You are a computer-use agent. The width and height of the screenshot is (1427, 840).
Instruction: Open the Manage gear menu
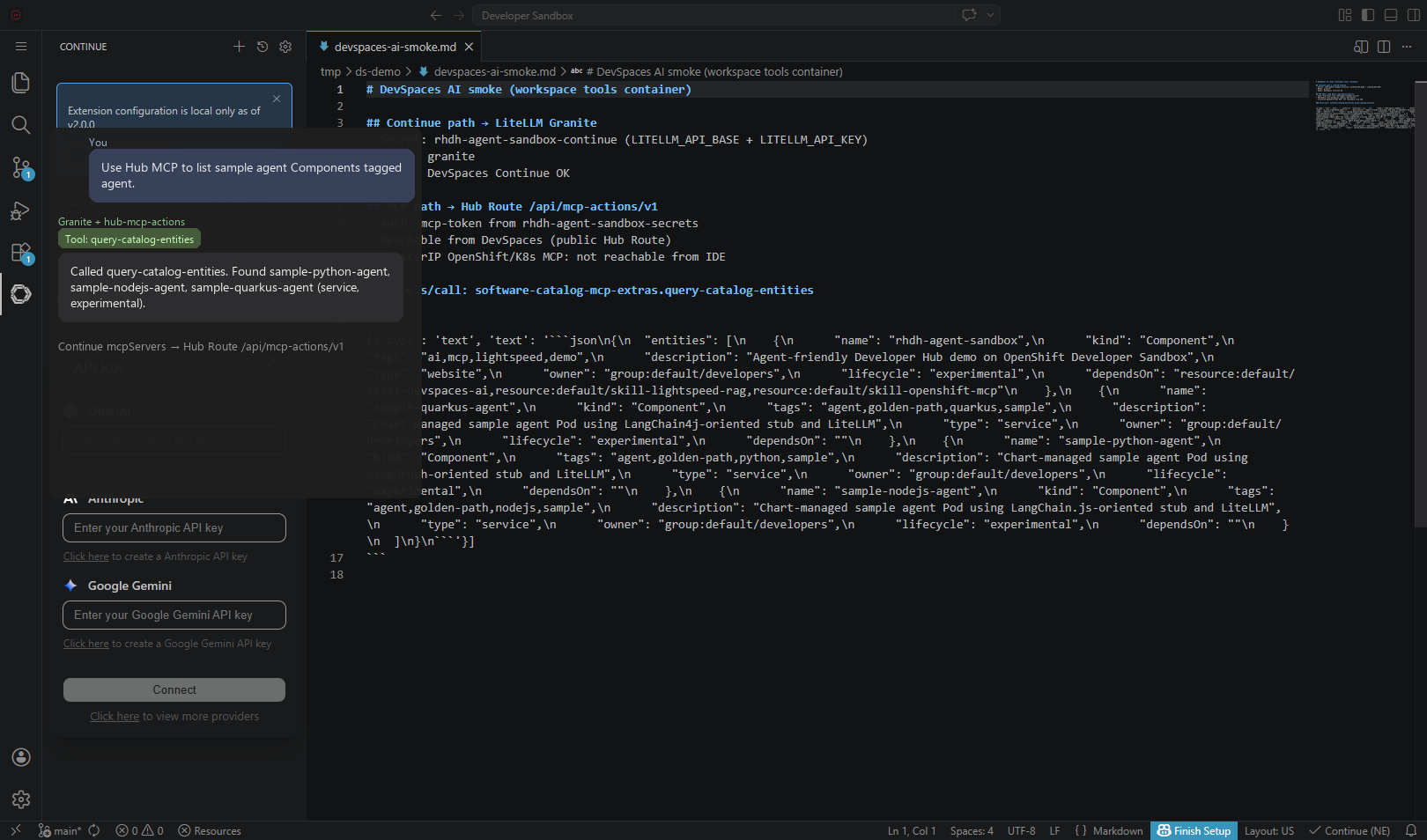[x=21, y=799]
